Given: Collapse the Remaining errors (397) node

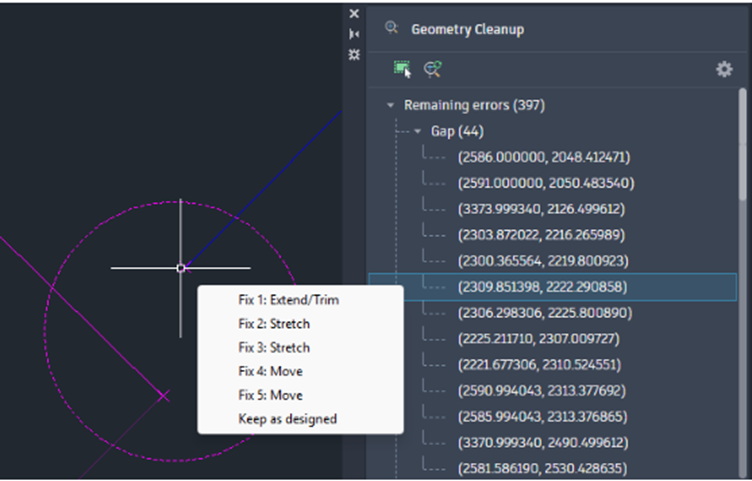Looking at the screenshot, I should pos(390,105).
